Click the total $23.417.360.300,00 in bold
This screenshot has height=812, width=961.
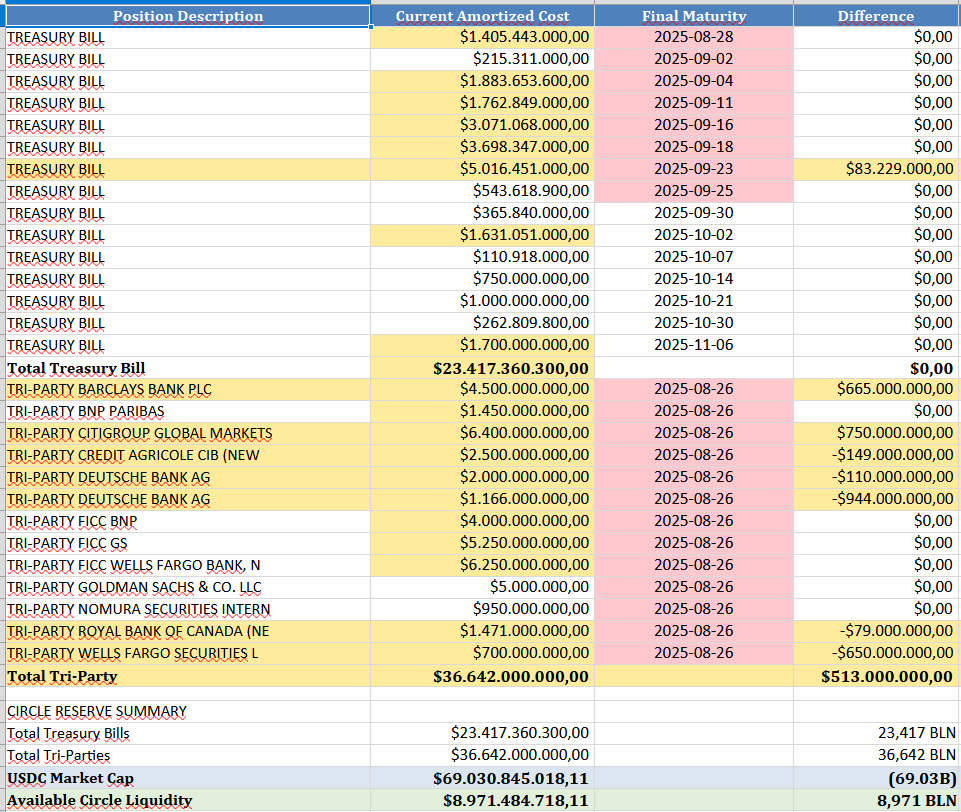coord(482,368)
